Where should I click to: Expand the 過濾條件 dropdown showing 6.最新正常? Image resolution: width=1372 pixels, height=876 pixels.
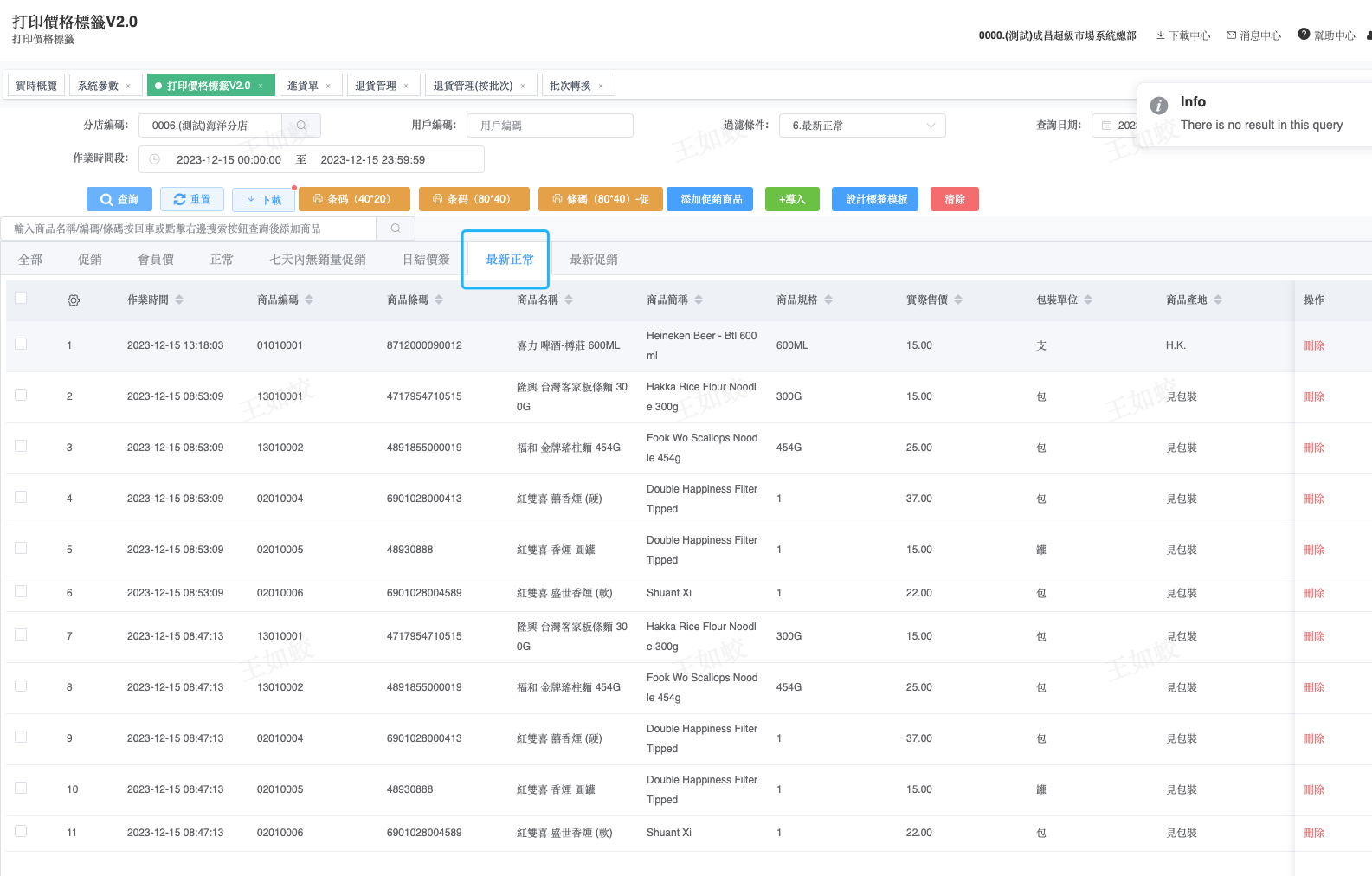coord(861,126)
